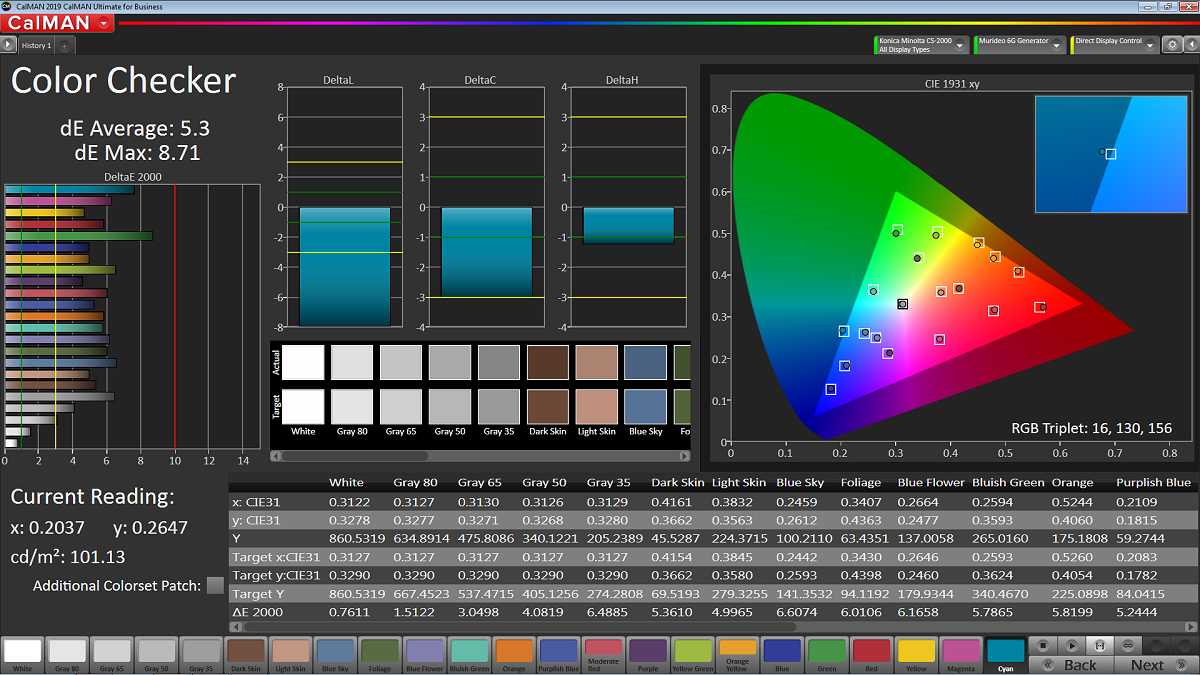Screen dimensions: 1200x675
Task: Click the CIE 1931 xy zoom inset
Action: pos(1111,154)
